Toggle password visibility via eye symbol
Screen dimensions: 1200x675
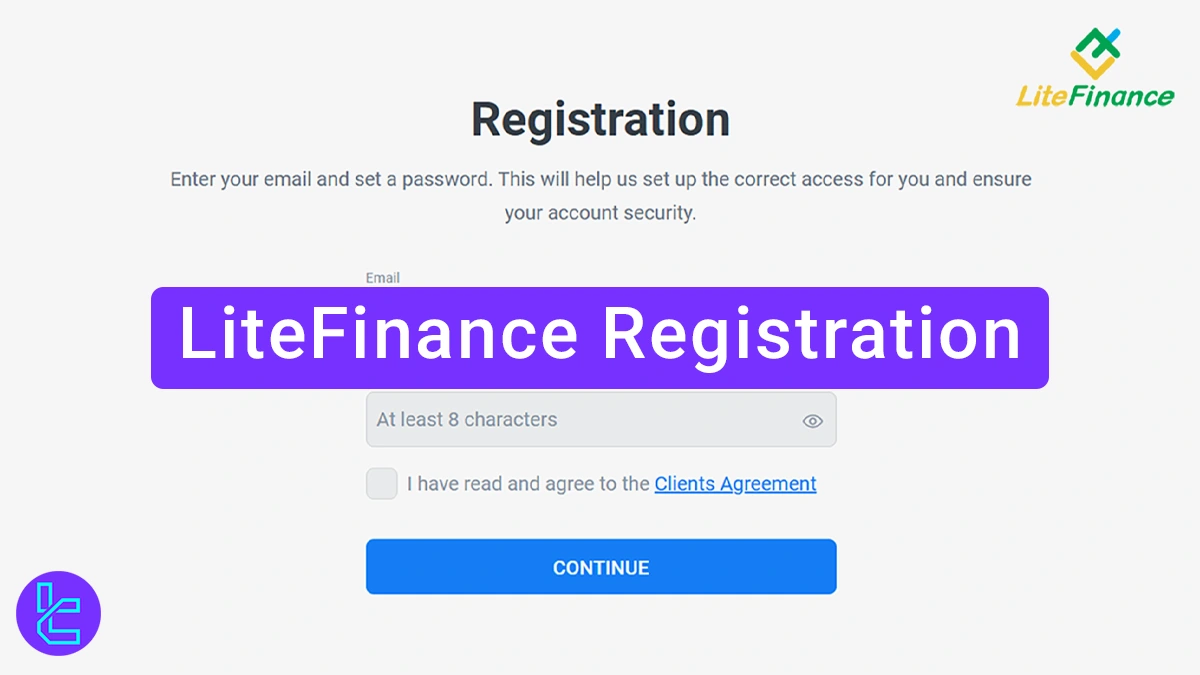point(812,420)
